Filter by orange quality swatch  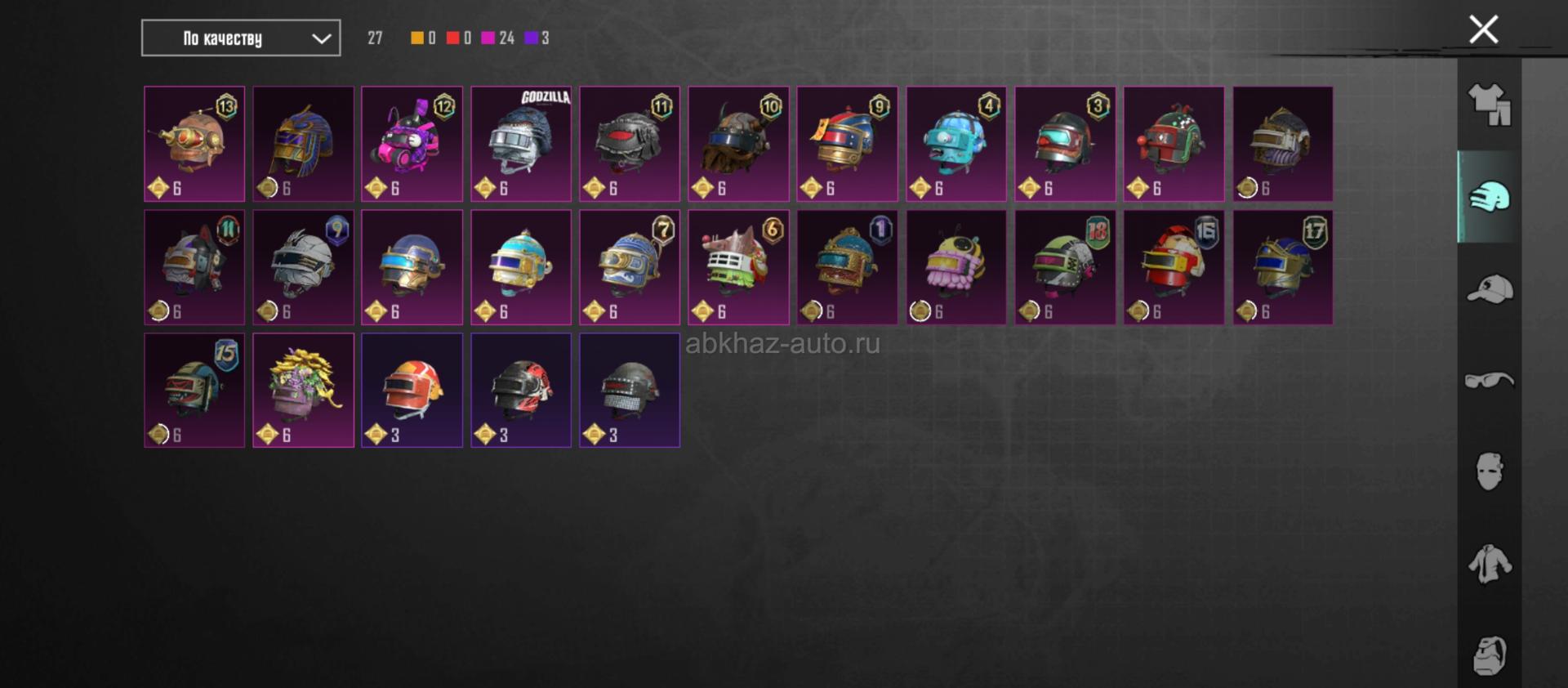(416, 38)
